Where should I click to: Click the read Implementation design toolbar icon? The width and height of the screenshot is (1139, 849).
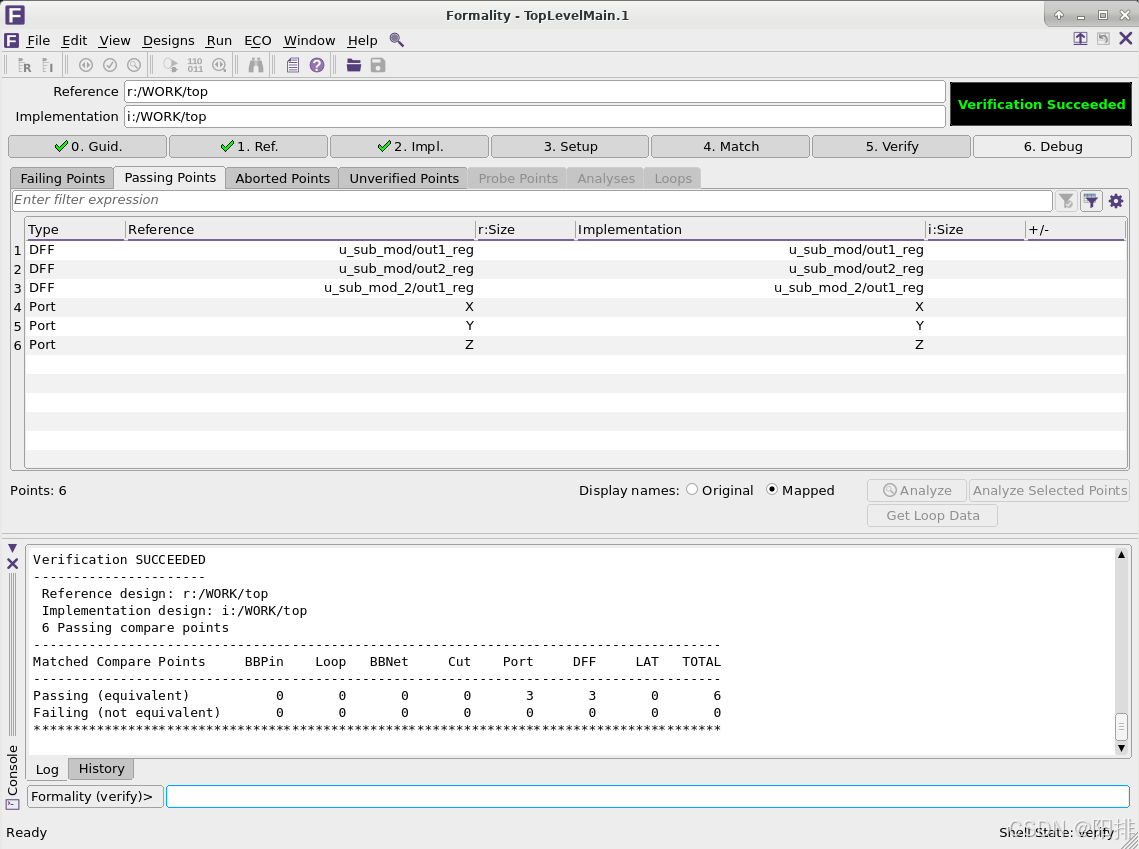(48, 65)
